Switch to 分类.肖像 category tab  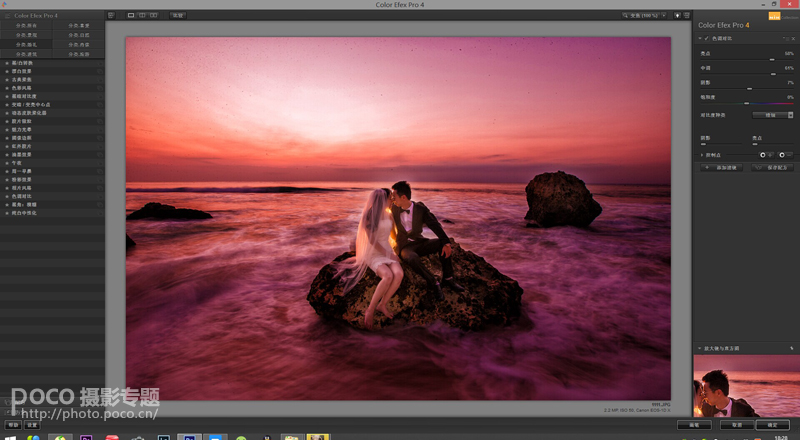click(x=79, y=44)
